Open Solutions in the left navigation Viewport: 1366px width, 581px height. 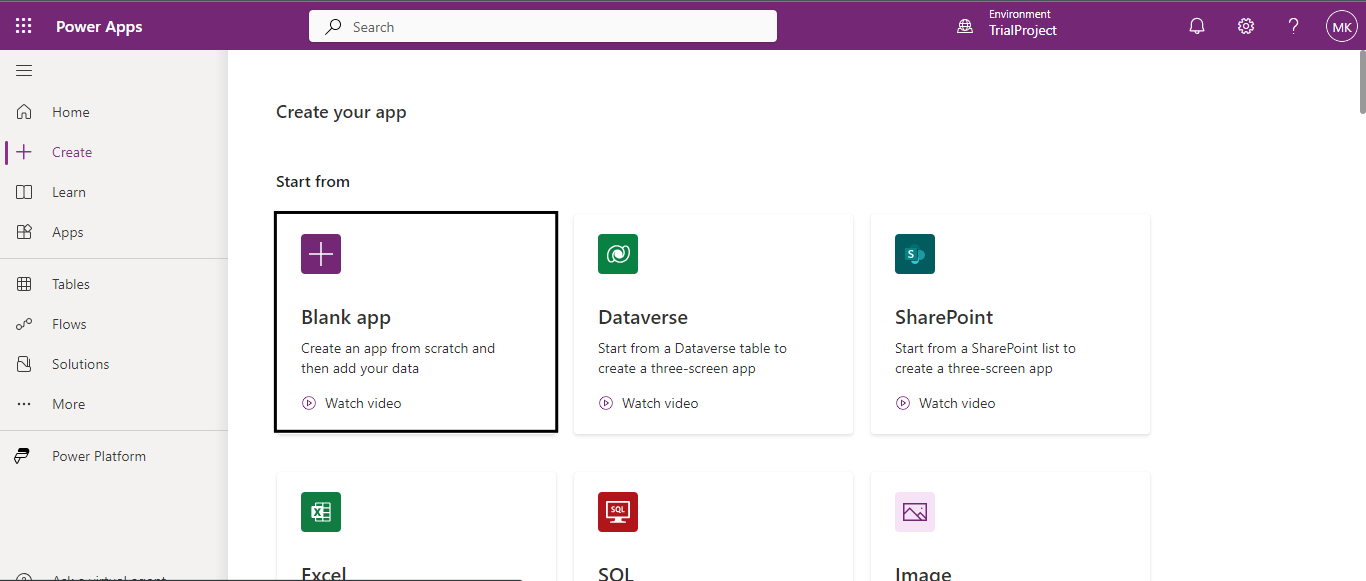pyautogui.click(x=80, y=364)
